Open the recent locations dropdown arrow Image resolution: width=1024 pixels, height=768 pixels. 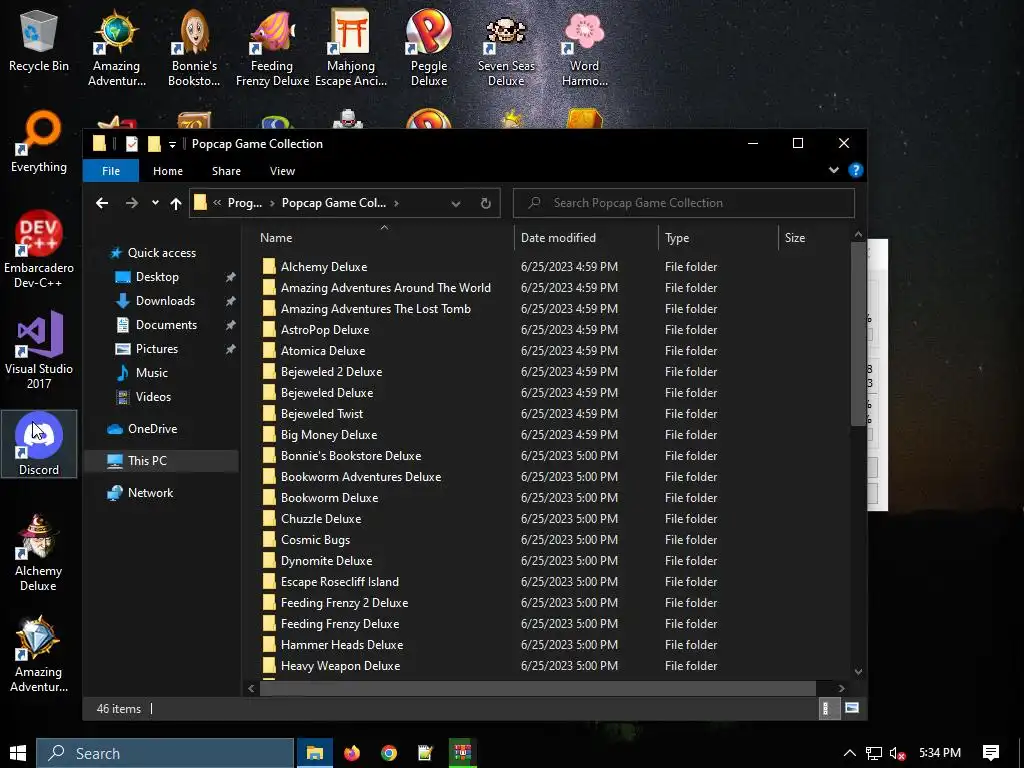coord(155,203)
